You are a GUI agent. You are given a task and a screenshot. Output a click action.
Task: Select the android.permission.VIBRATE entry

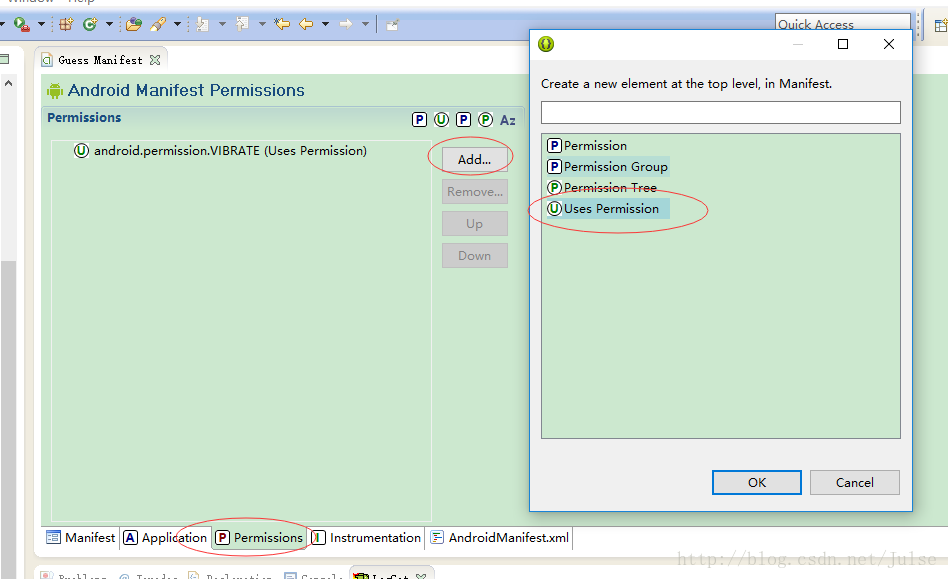[x=220, y=150]
